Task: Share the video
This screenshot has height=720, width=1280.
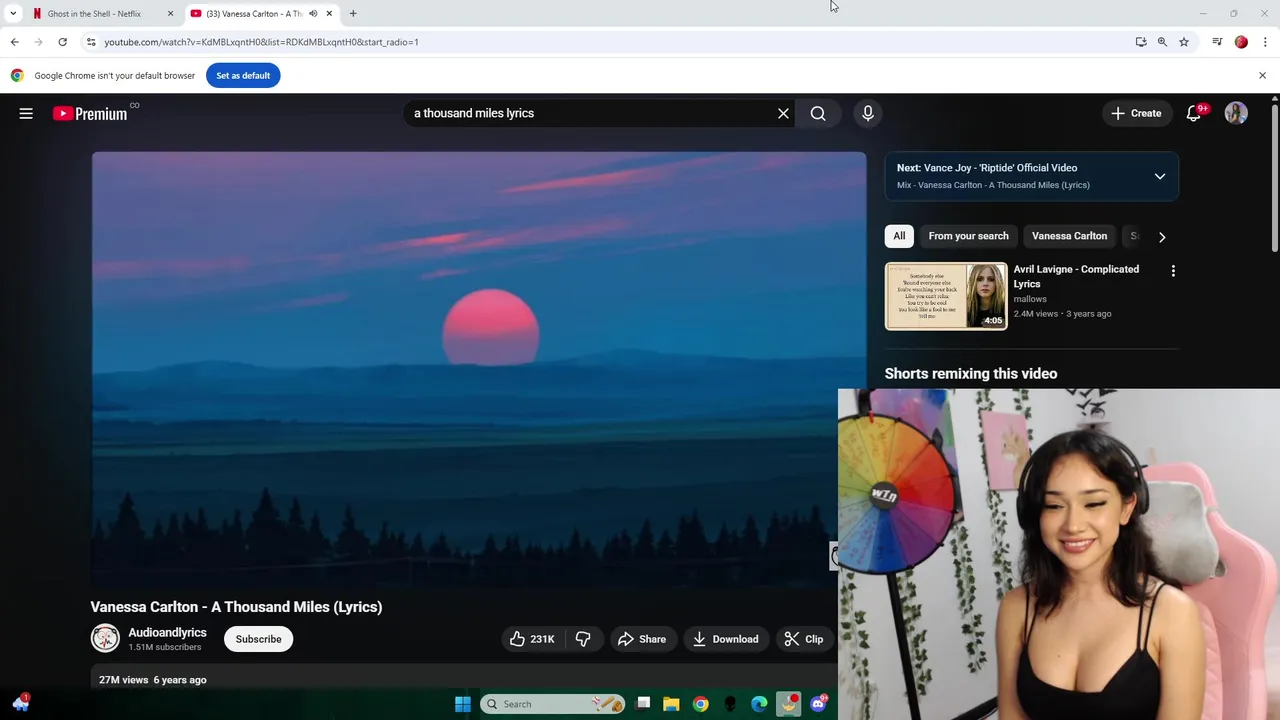Action: pos(642,639)
